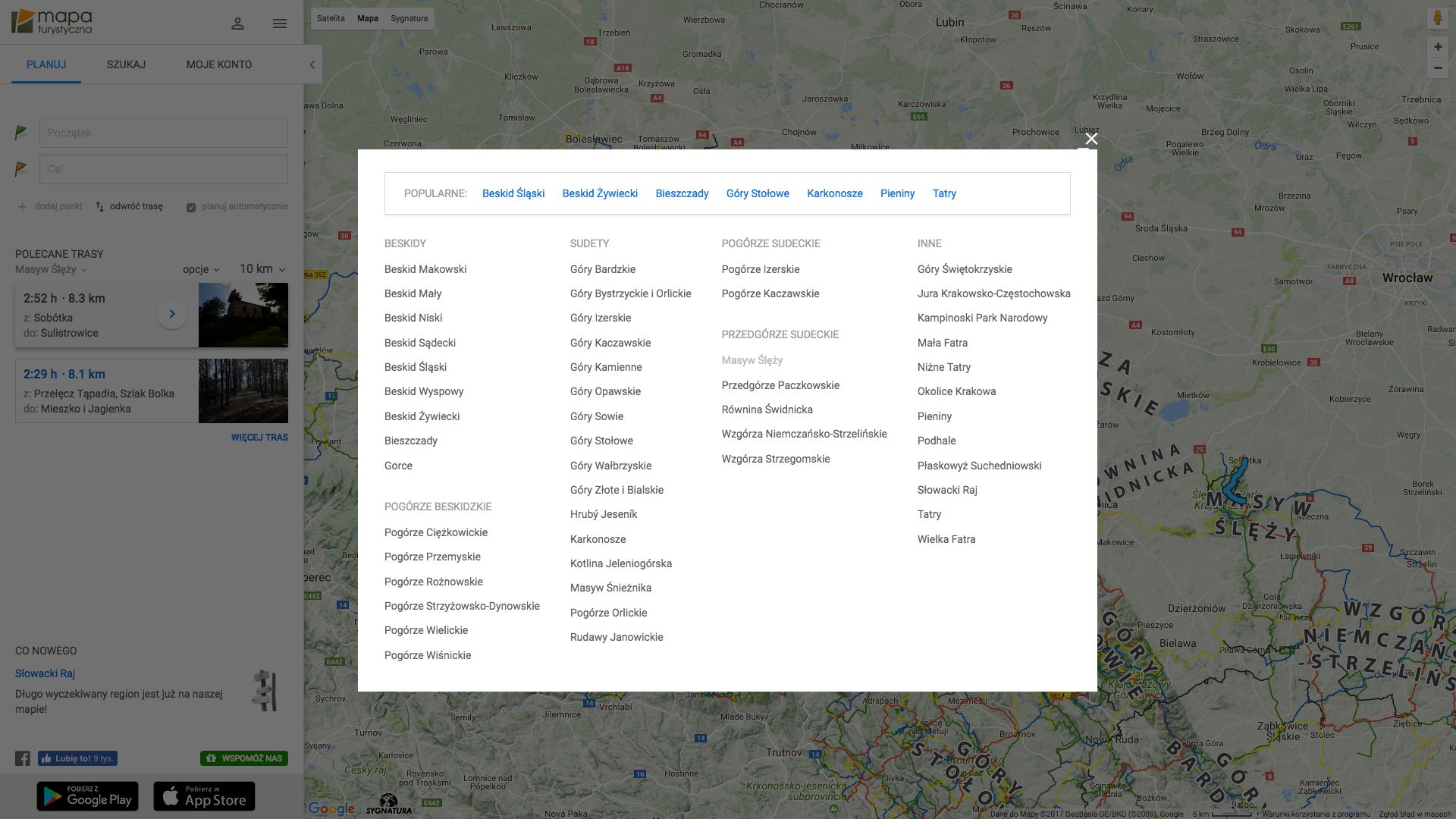
Task: Zoom in with the map plus button
Action: [1437, 47]
